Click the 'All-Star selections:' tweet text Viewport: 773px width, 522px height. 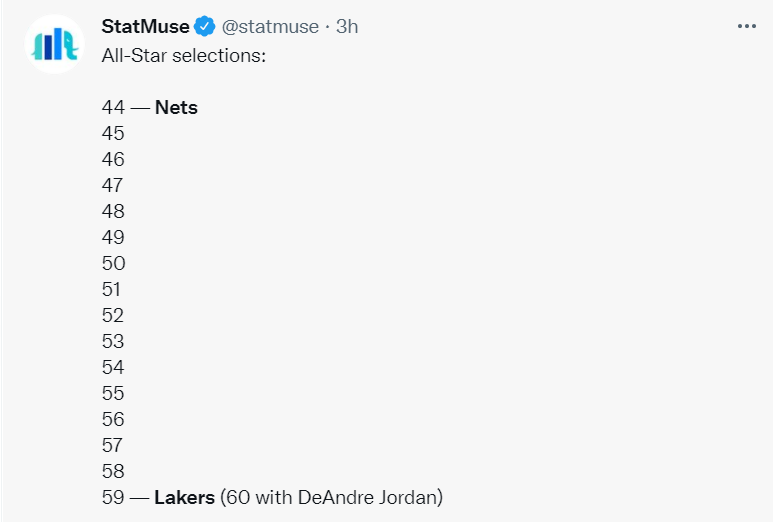183,55
